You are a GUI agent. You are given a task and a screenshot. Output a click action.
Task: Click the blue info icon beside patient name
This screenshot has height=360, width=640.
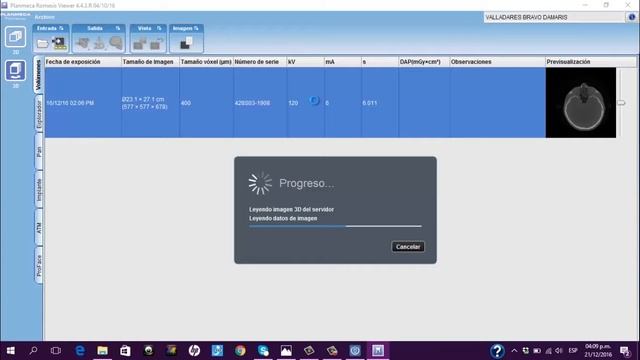coord(631,17)
